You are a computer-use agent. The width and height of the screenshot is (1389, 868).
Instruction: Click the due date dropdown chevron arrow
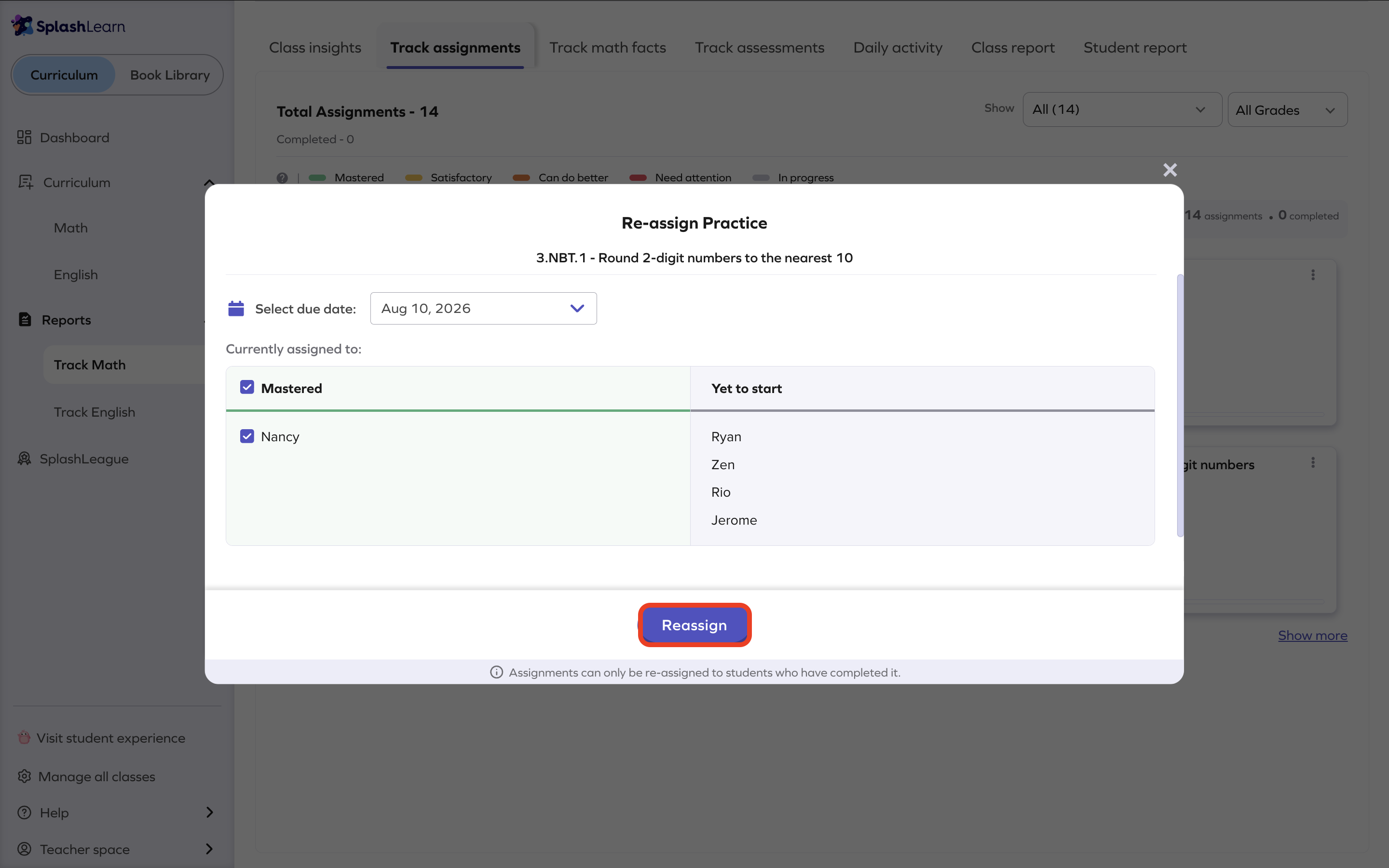coord(577,308)
